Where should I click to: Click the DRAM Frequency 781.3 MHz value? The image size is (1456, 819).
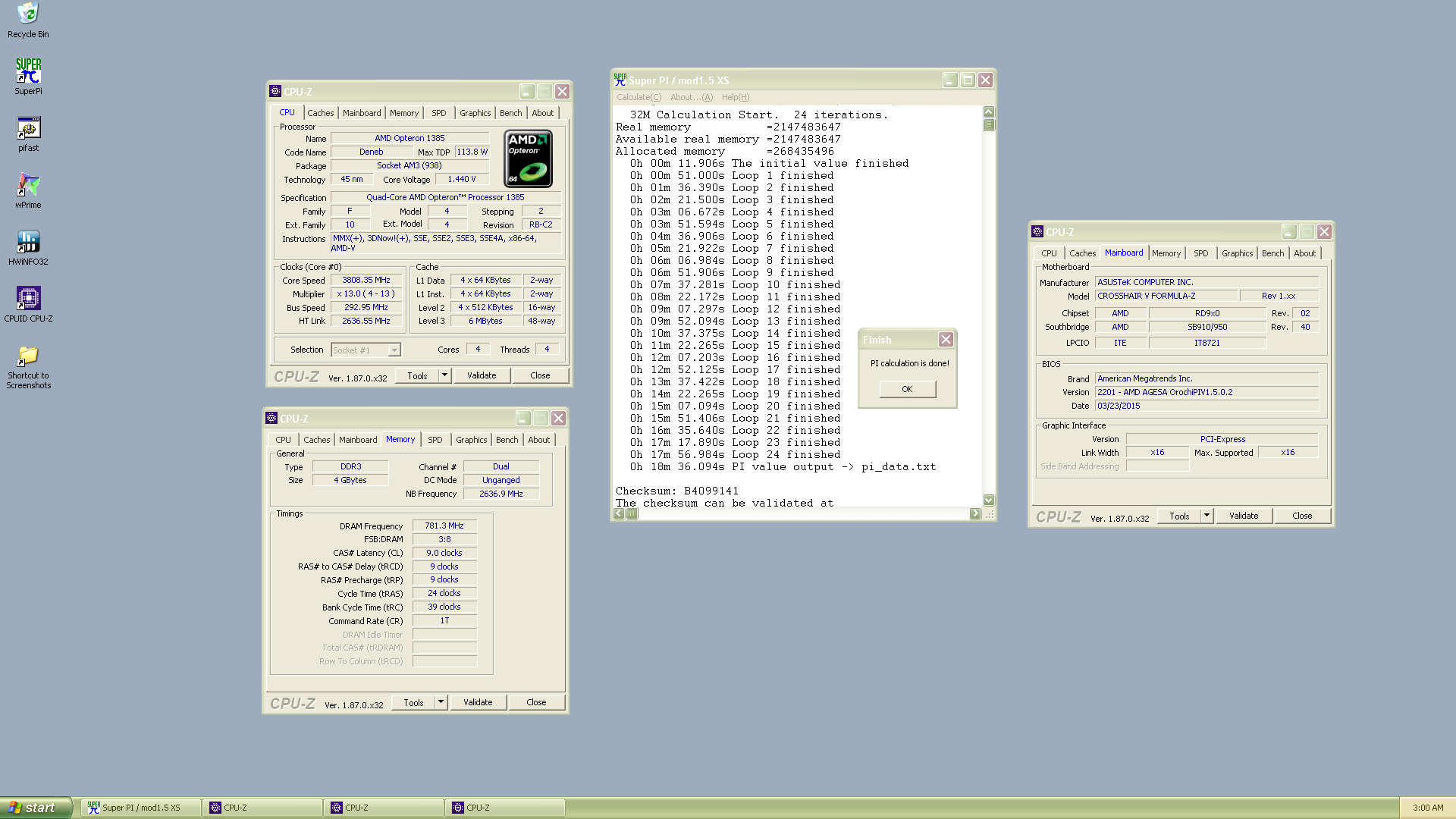(444, 526)
